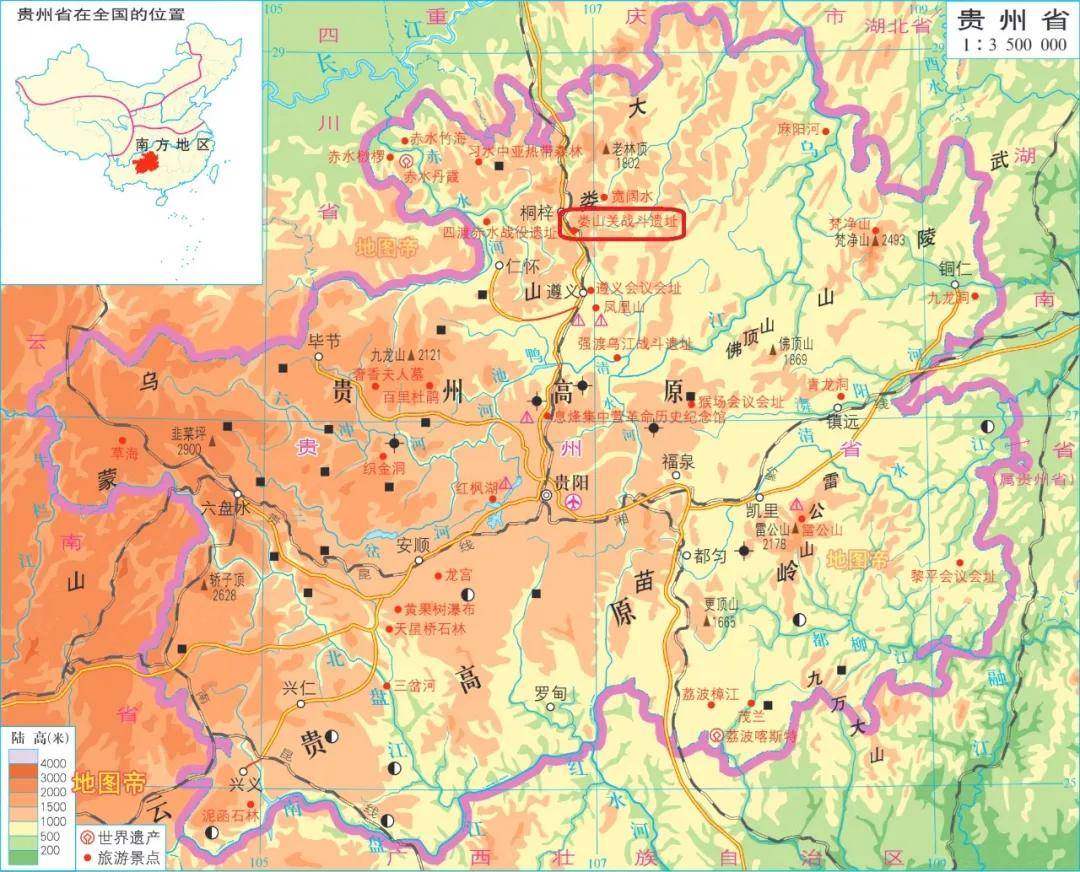
Task: Select the 六盘水 city circle marker
Action: click(237, 495)
